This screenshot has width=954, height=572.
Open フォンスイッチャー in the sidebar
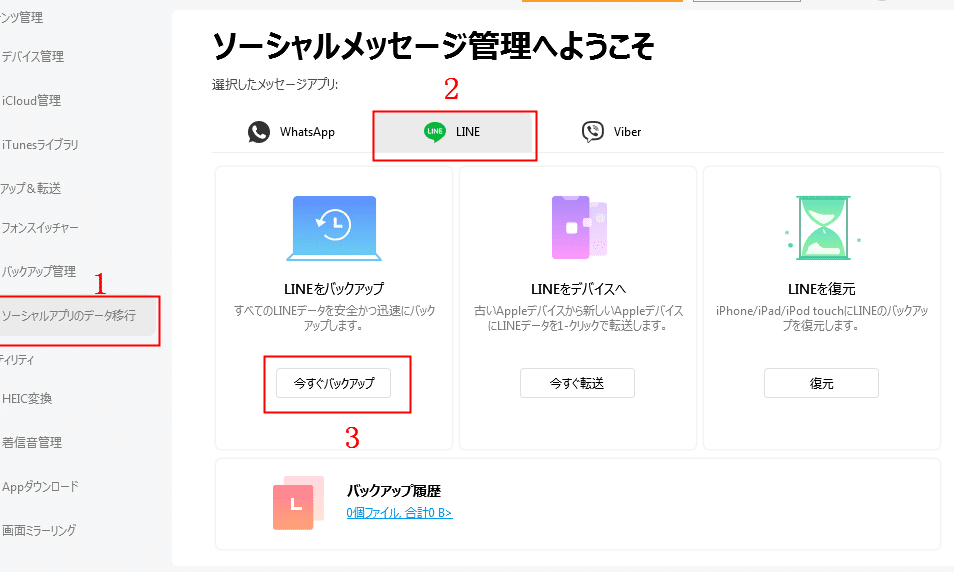click(x=40, y=228)
